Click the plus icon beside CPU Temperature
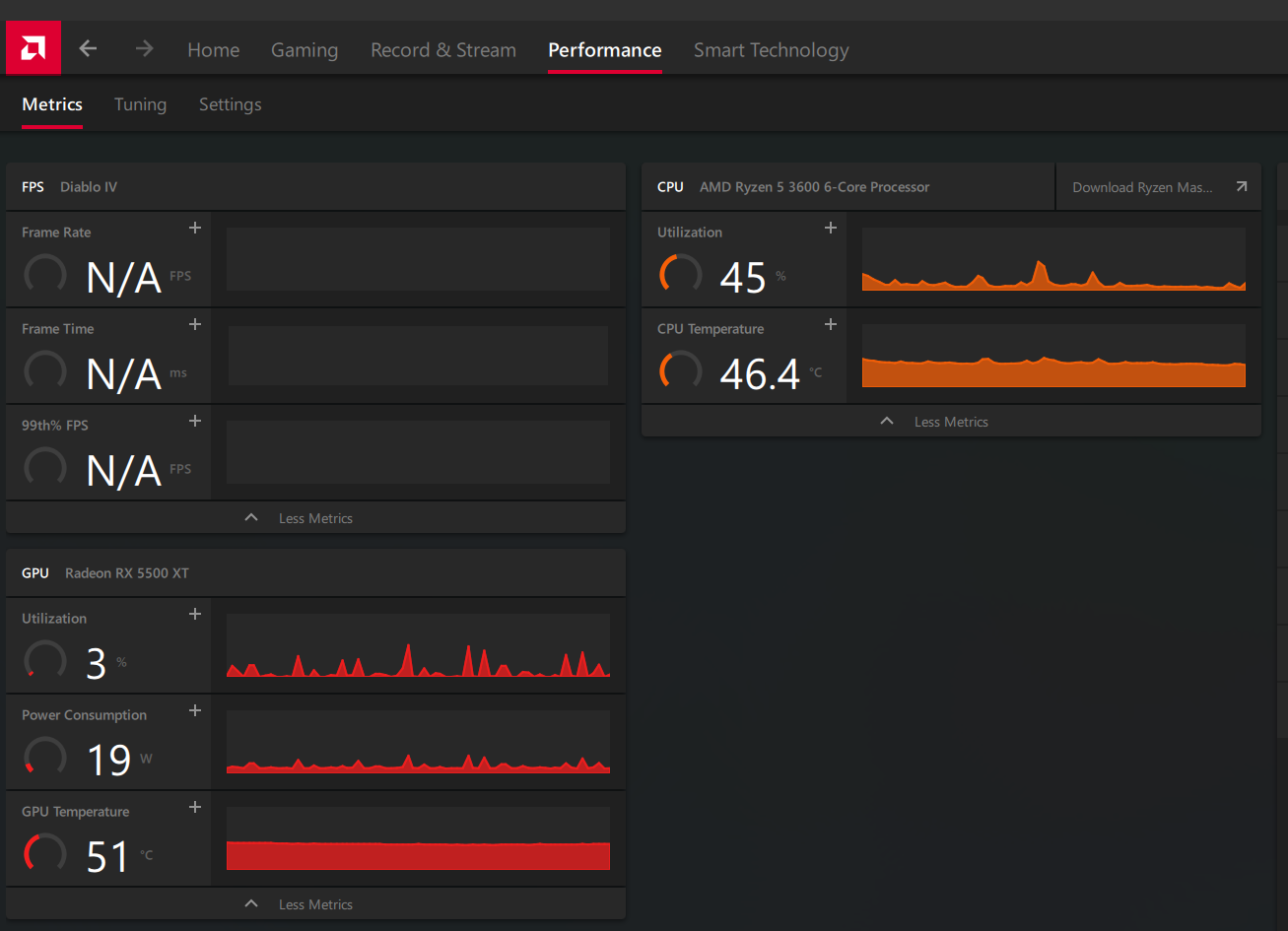Screen dimensions: 1288x931 point(831,324)
